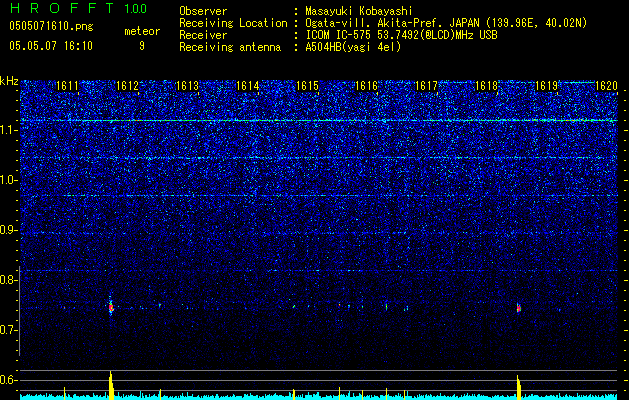Click the 0.8 frequency axis label

8,280
